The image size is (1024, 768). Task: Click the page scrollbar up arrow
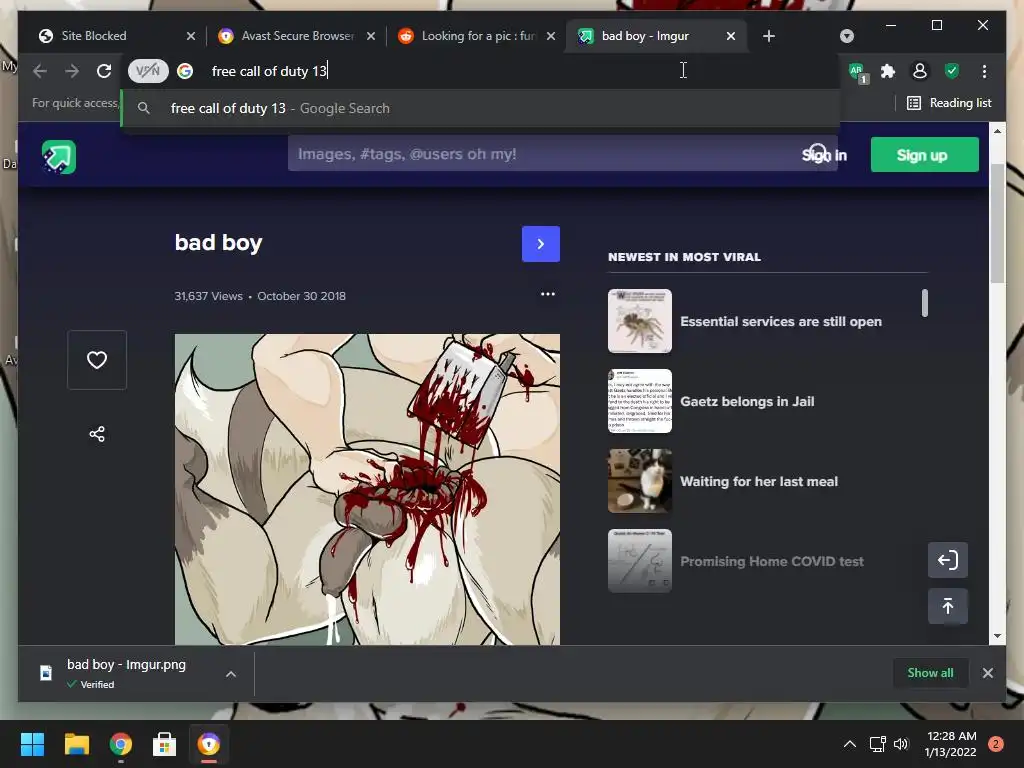(997, 131)
